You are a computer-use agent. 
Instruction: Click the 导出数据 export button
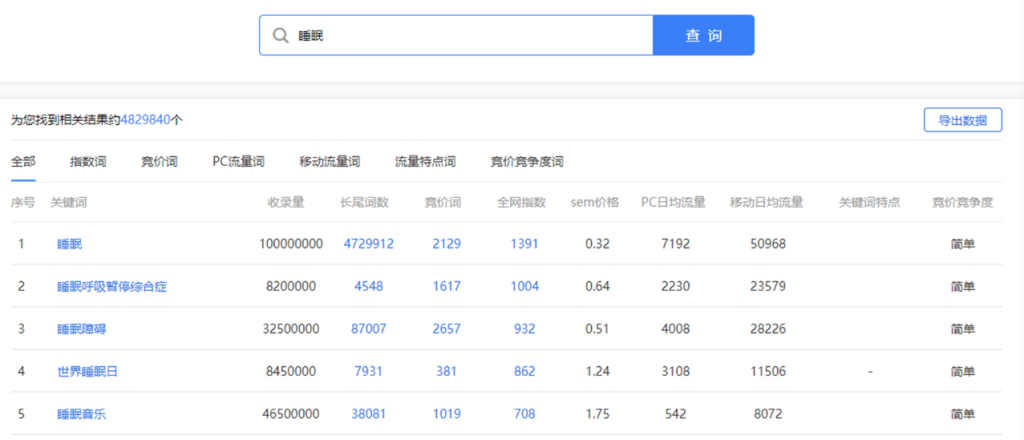pyautogui.click(x=963, y=120)
